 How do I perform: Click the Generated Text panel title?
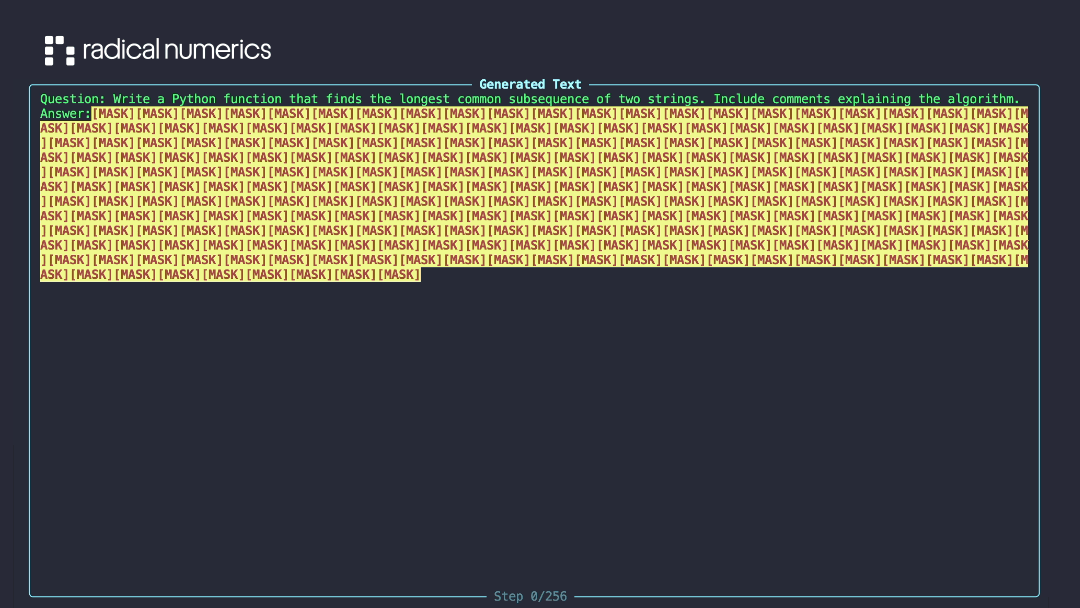point(530,84)
